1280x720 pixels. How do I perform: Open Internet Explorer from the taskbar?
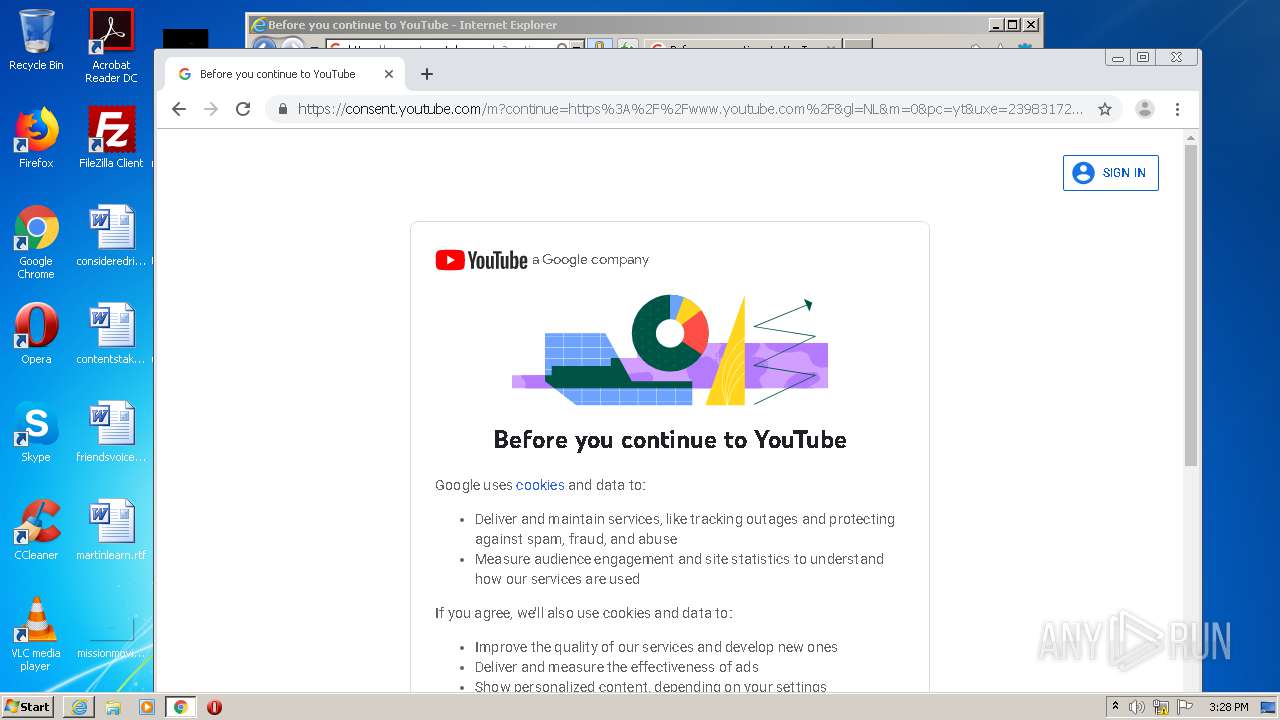79,707
